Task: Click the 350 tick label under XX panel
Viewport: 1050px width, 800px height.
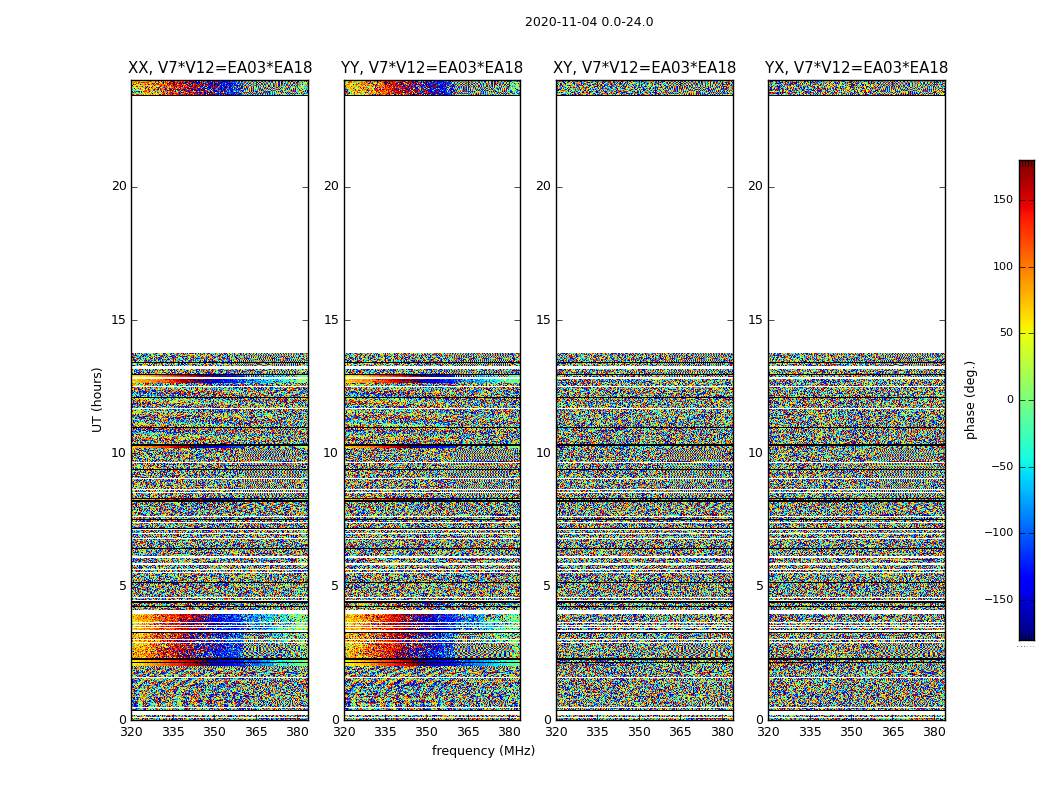Action: [214, 732]
